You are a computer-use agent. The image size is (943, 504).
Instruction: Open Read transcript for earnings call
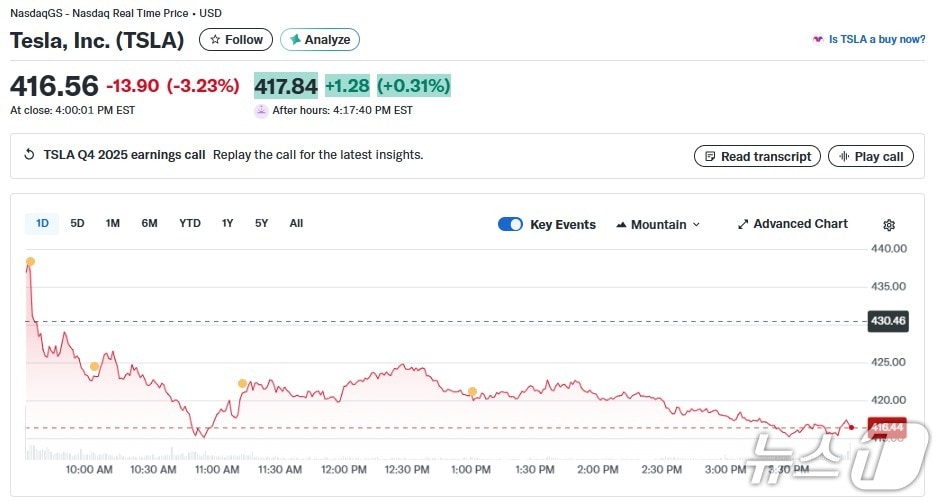tap(757, 156)
